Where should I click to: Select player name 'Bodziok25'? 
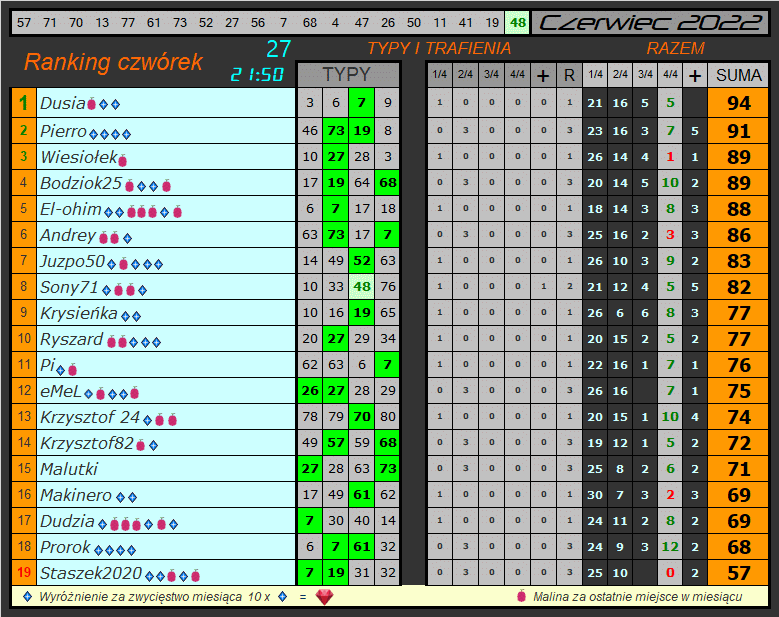tap(81, 183)
